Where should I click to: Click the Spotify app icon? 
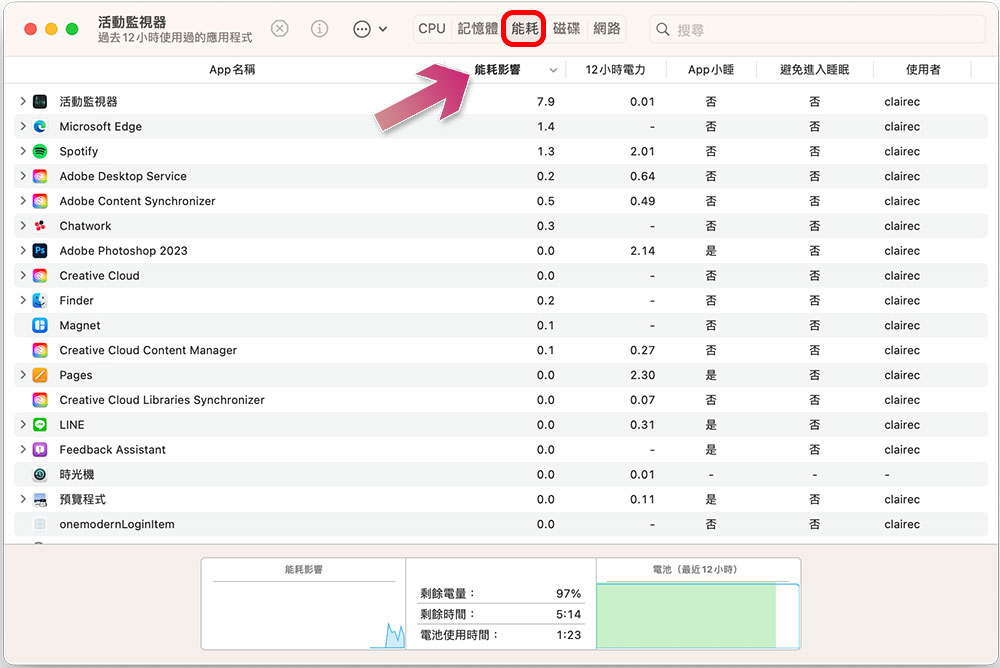pos(40,151)
